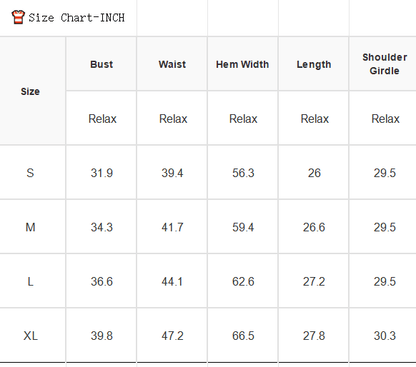416x367 pixels.
Task: Click the "Size Chart-INCH" title text
Action: [x=76, y=18]
